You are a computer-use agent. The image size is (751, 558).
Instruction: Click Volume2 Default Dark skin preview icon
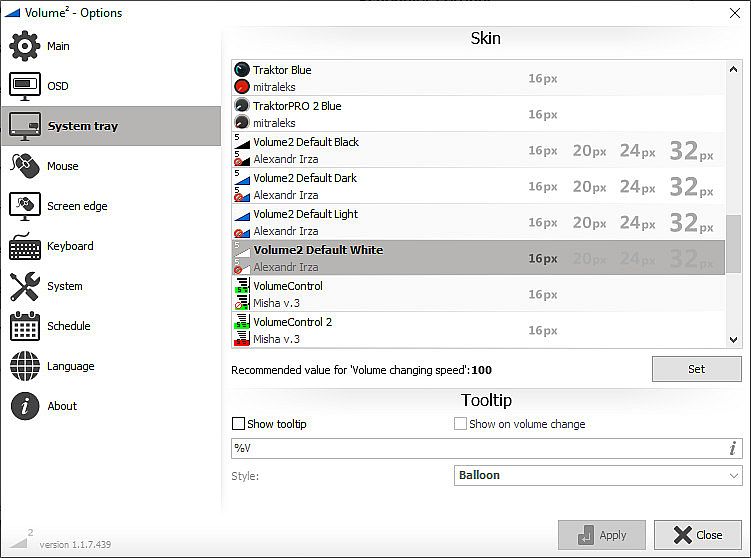pos(242,178)
